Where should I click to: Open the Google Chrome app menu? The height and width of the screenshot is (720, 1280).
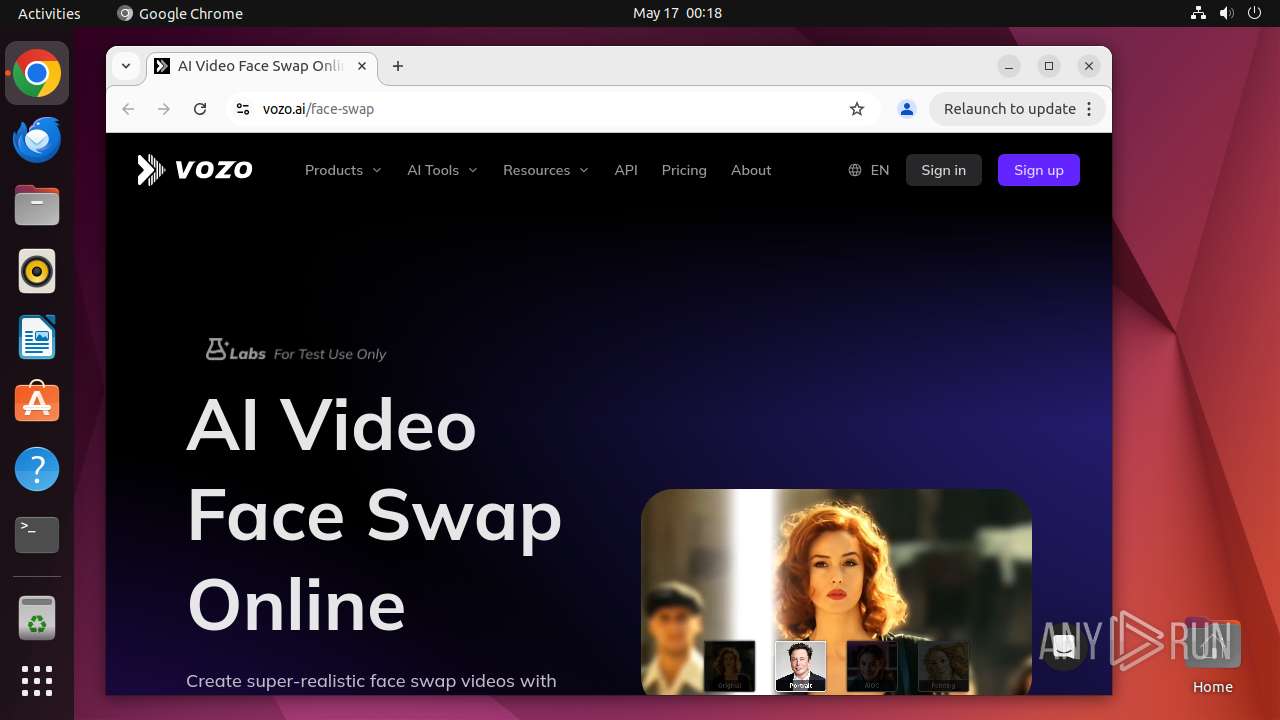pos(180,13)
